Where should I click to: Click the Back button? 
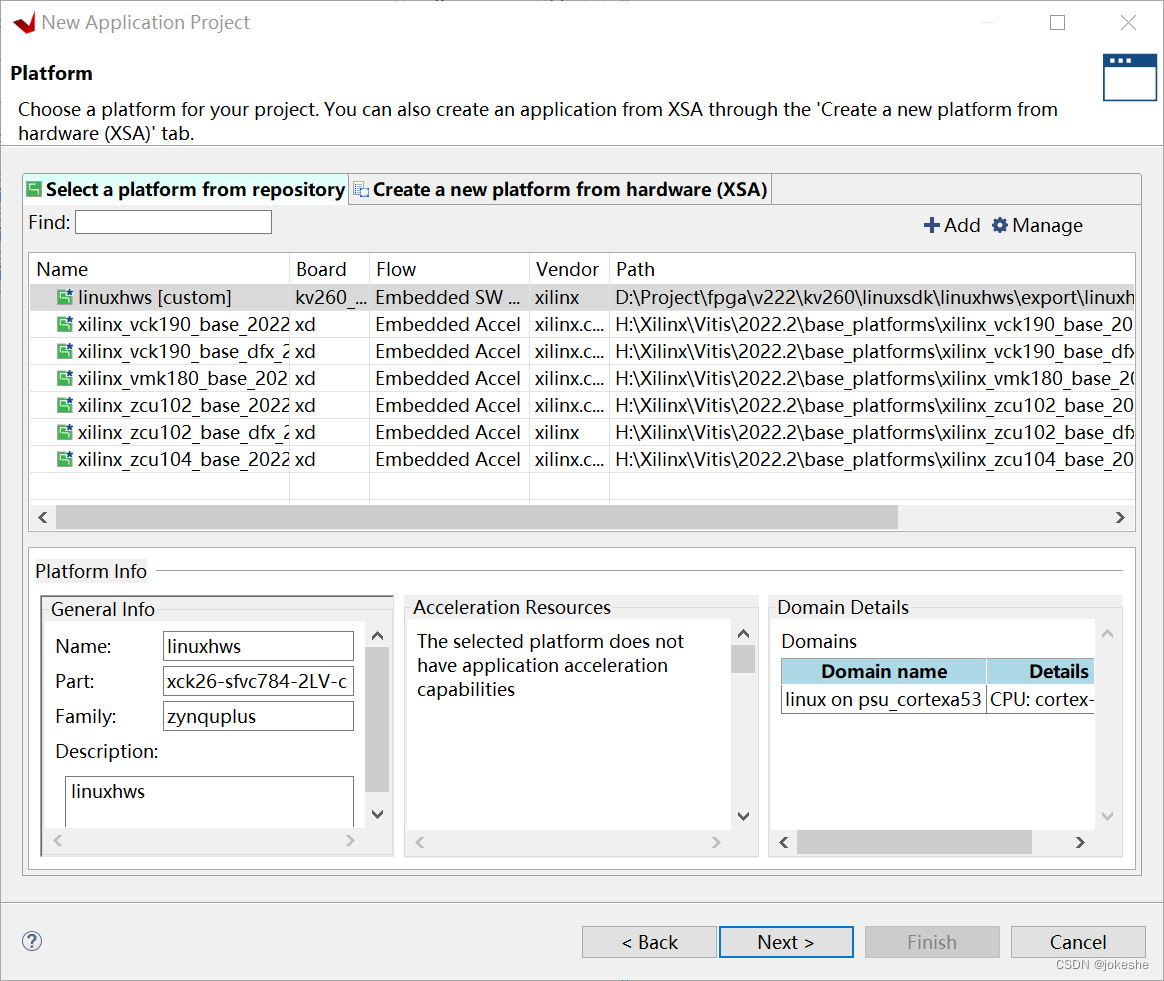click(x=649, y=941)
